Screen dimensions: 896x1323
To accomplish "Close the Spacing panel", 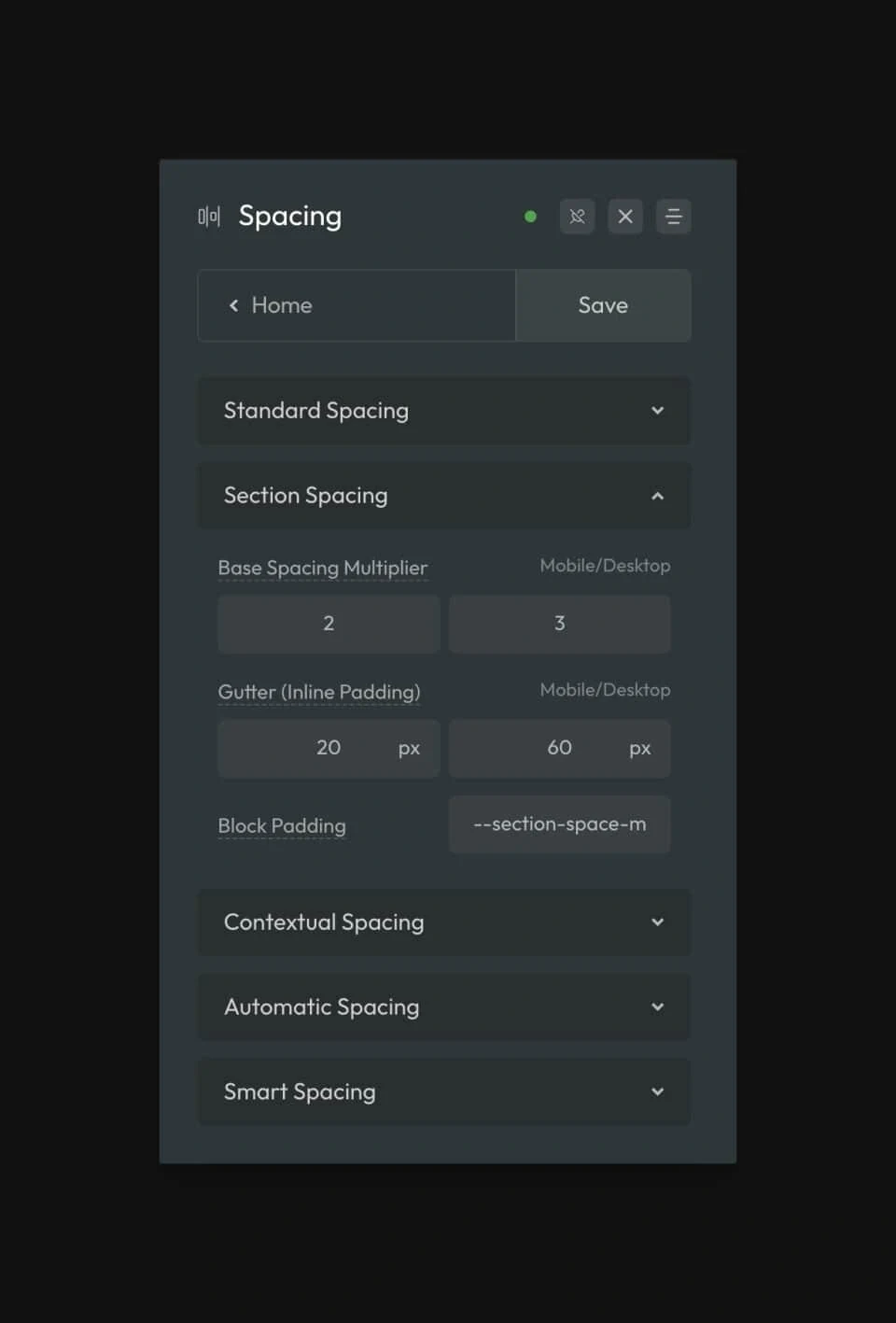I will tap(625, 216).
